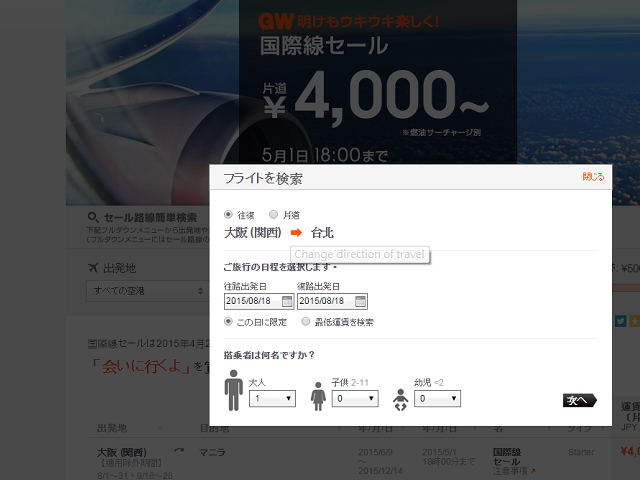Viewport: 640px width, 480px height.
Task: Click the child passenger figure icon
Action: tap(318, 396)
